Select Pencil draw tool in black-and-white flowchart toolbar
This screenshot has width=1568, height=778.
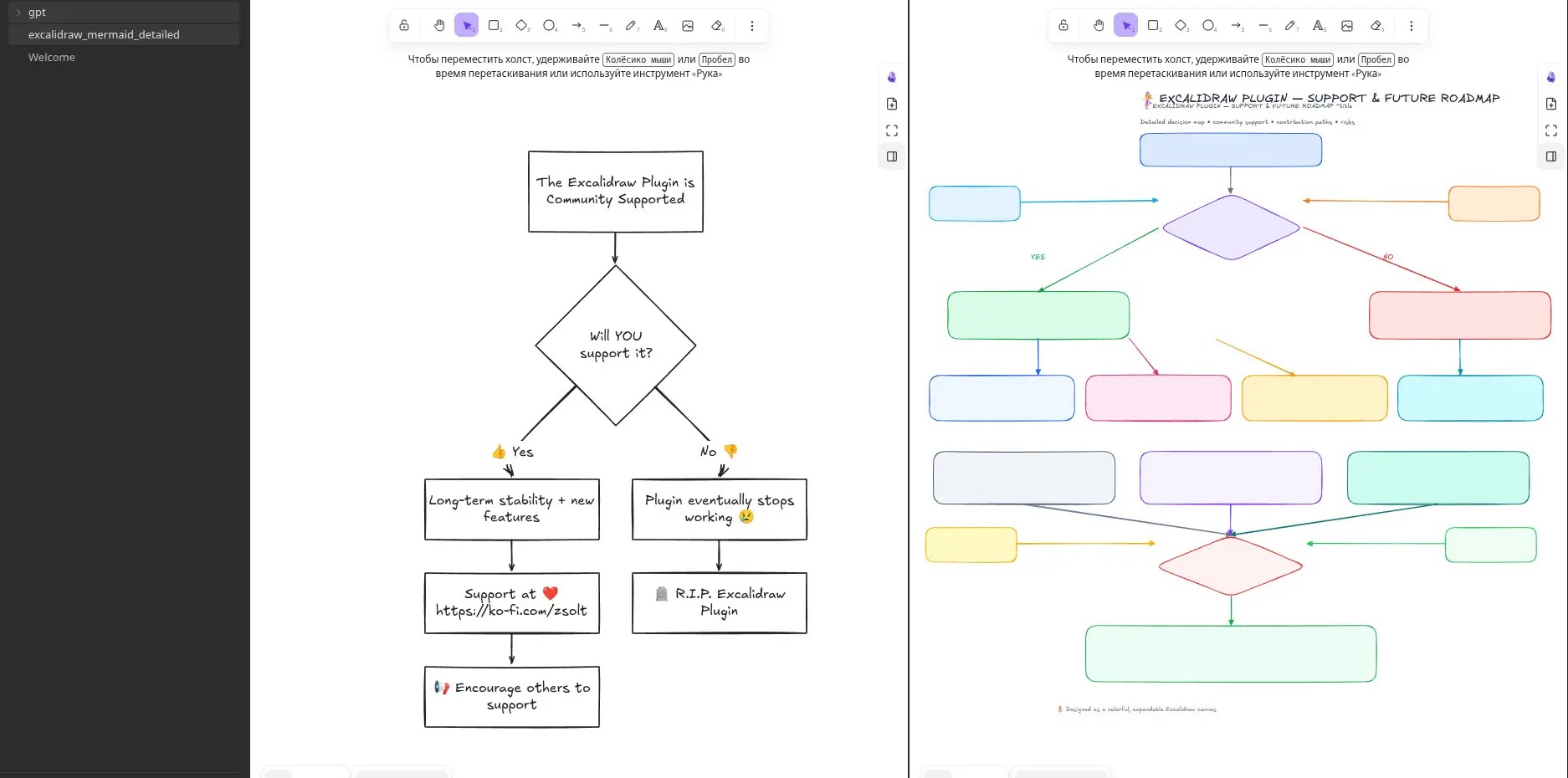pos(633,26)
